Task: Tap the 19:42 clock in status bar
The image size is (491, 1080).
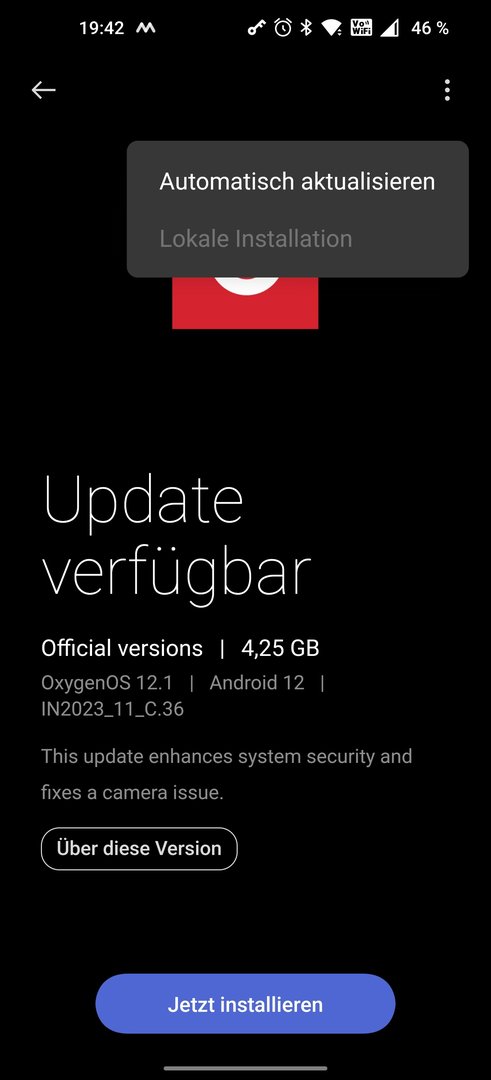Action: coord(101,28)
